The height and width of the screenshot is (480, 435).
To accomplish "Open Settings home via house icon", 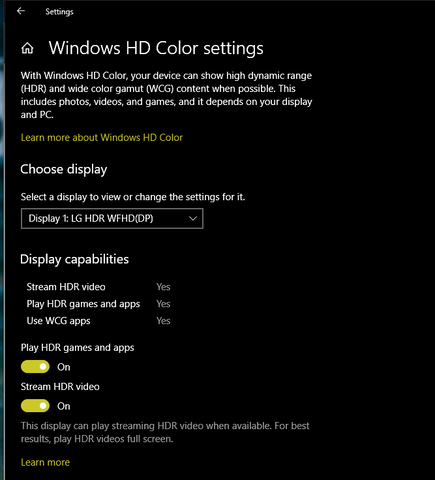I will 27,49.
